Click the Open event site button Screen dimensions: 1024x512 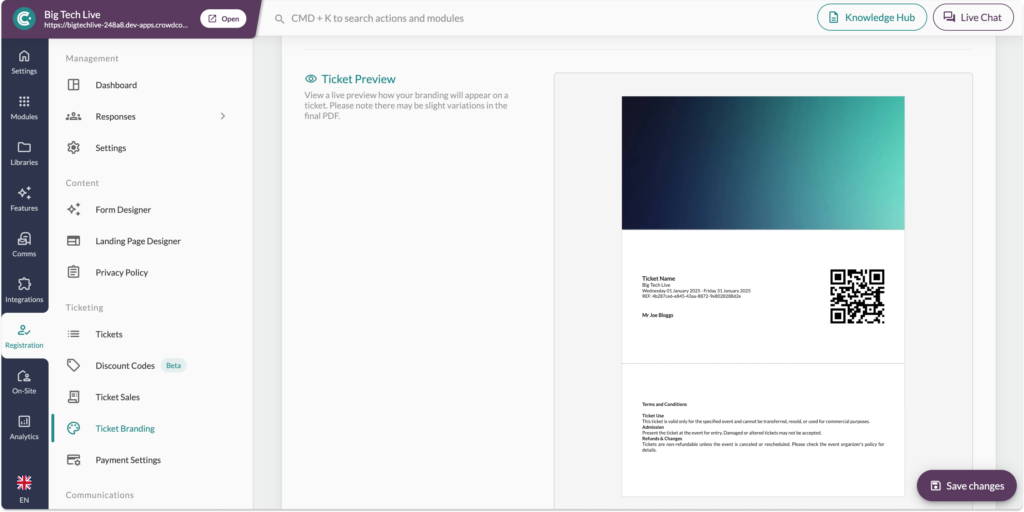(x=223, y=19)
